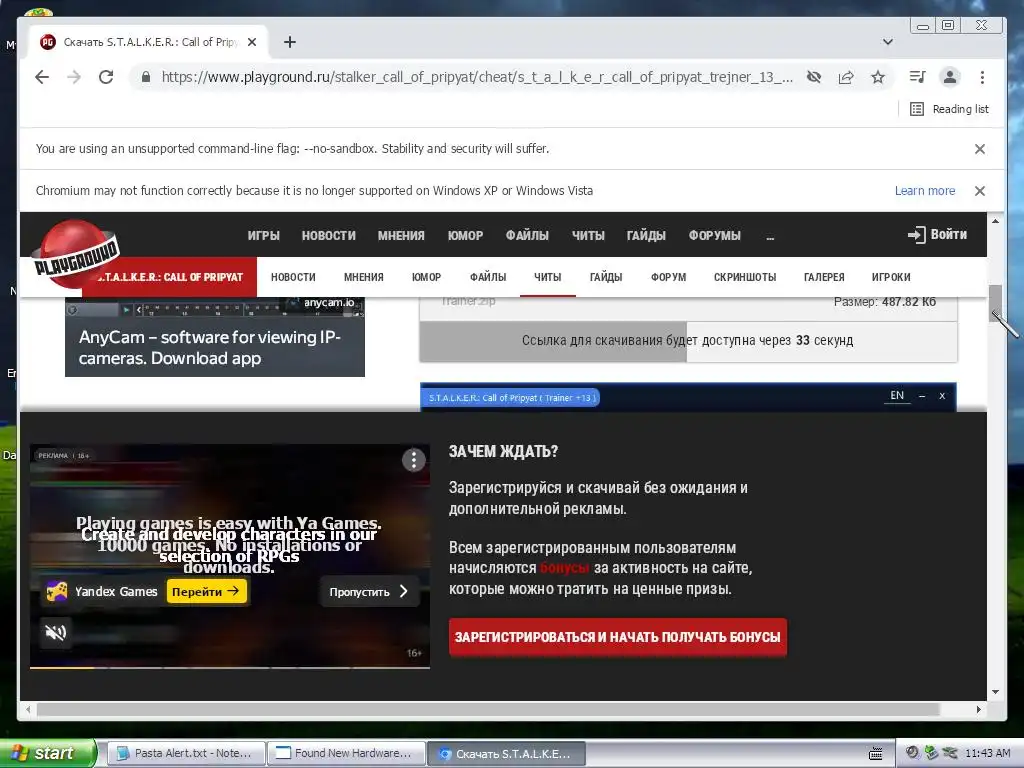This screenshot has height=768, width=1024.
Task: Select the ФОРУМ game tab
Action: tap(668, 277)
